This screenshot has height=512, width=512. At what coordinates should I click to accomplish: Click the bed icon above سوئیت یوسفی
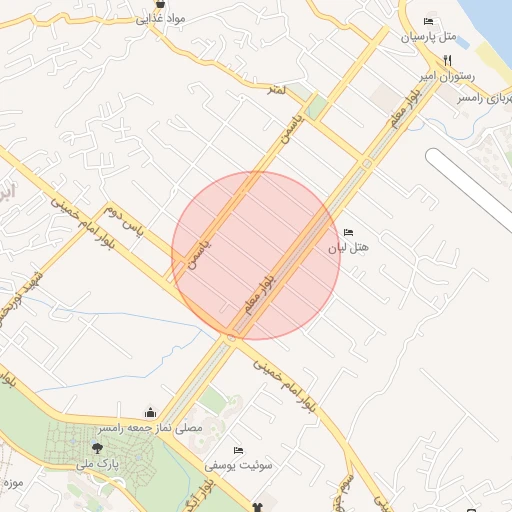[x=238, y=451]
